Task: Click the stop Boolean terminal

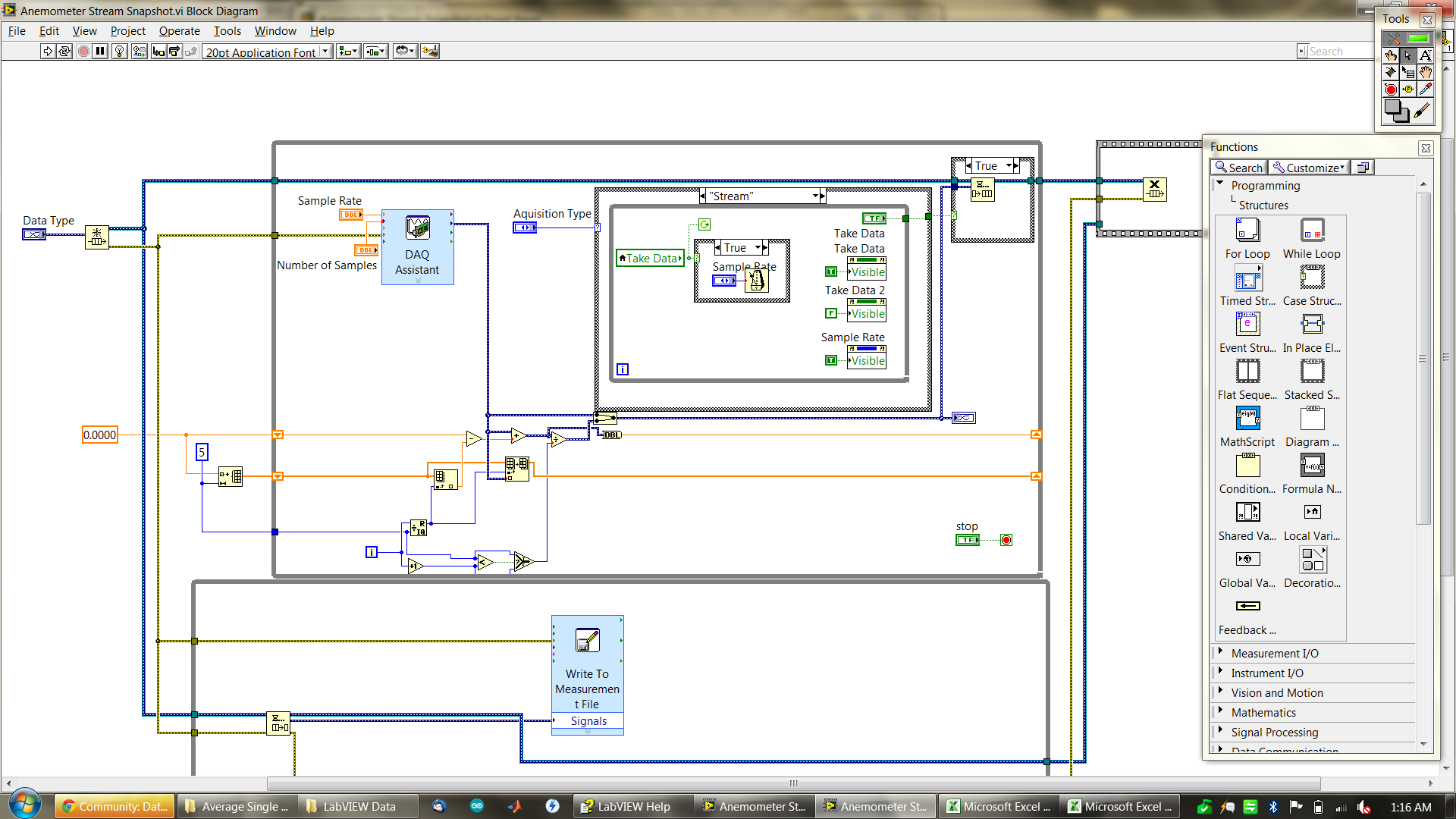Action: click(x=968, y=540)
